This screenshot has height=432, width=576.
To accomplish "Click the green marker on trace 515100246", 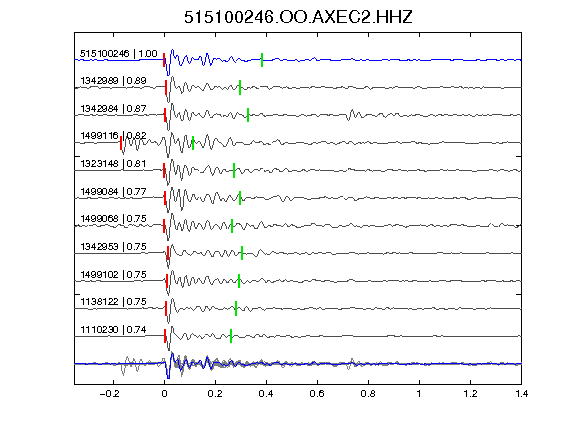I will tap(262, 60).
